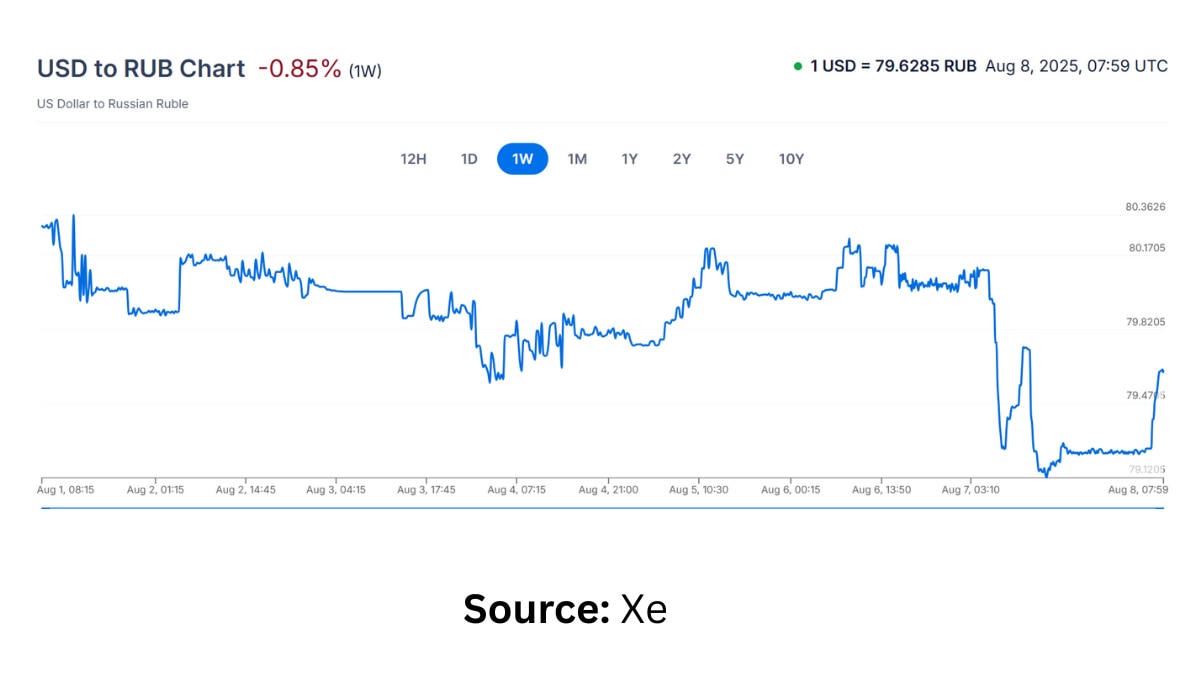Change chart range to 5Y
1200x675 pixels.
[x=735, y=159]
